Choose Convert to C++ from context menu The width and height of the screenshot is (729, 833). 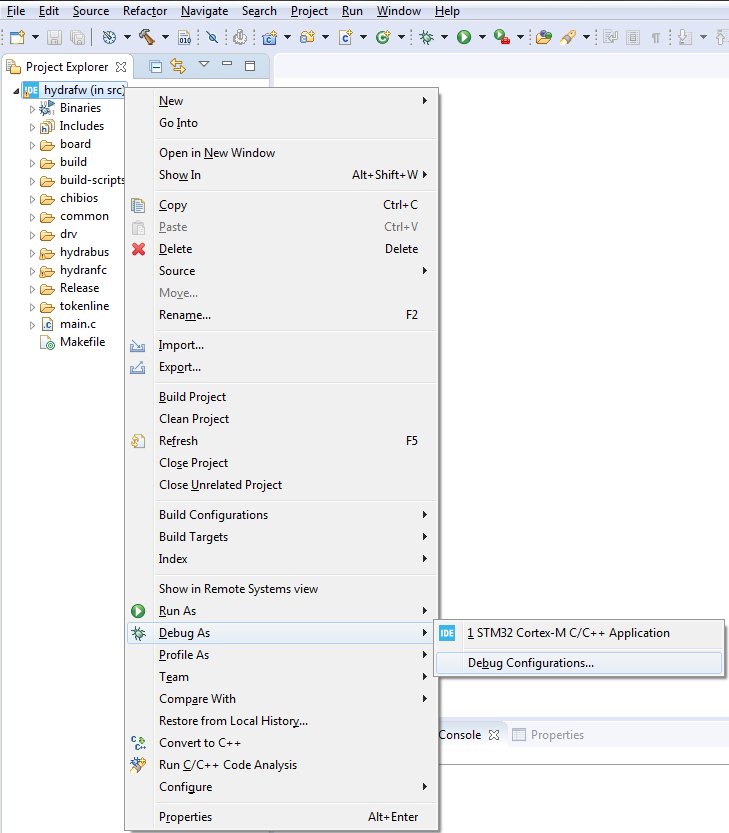[x=282, y=743]
